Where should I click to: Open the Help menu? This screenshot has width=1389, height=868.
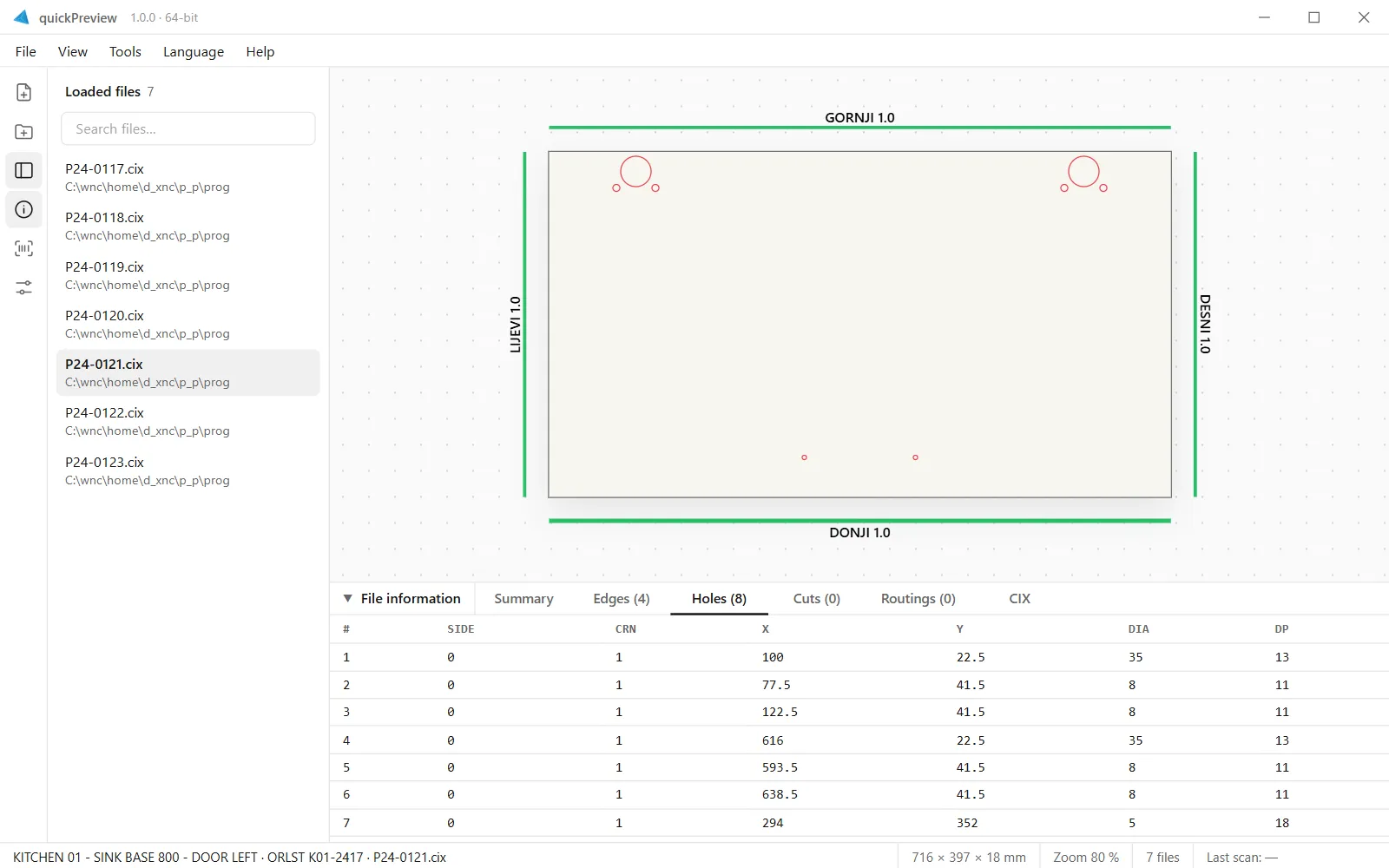260,52
